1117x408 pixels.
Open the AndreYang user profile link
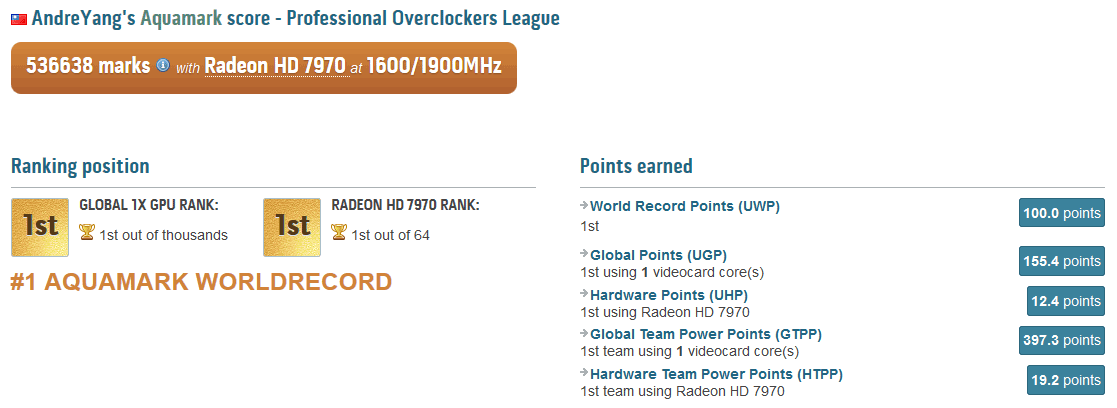(x=78, y=18)
